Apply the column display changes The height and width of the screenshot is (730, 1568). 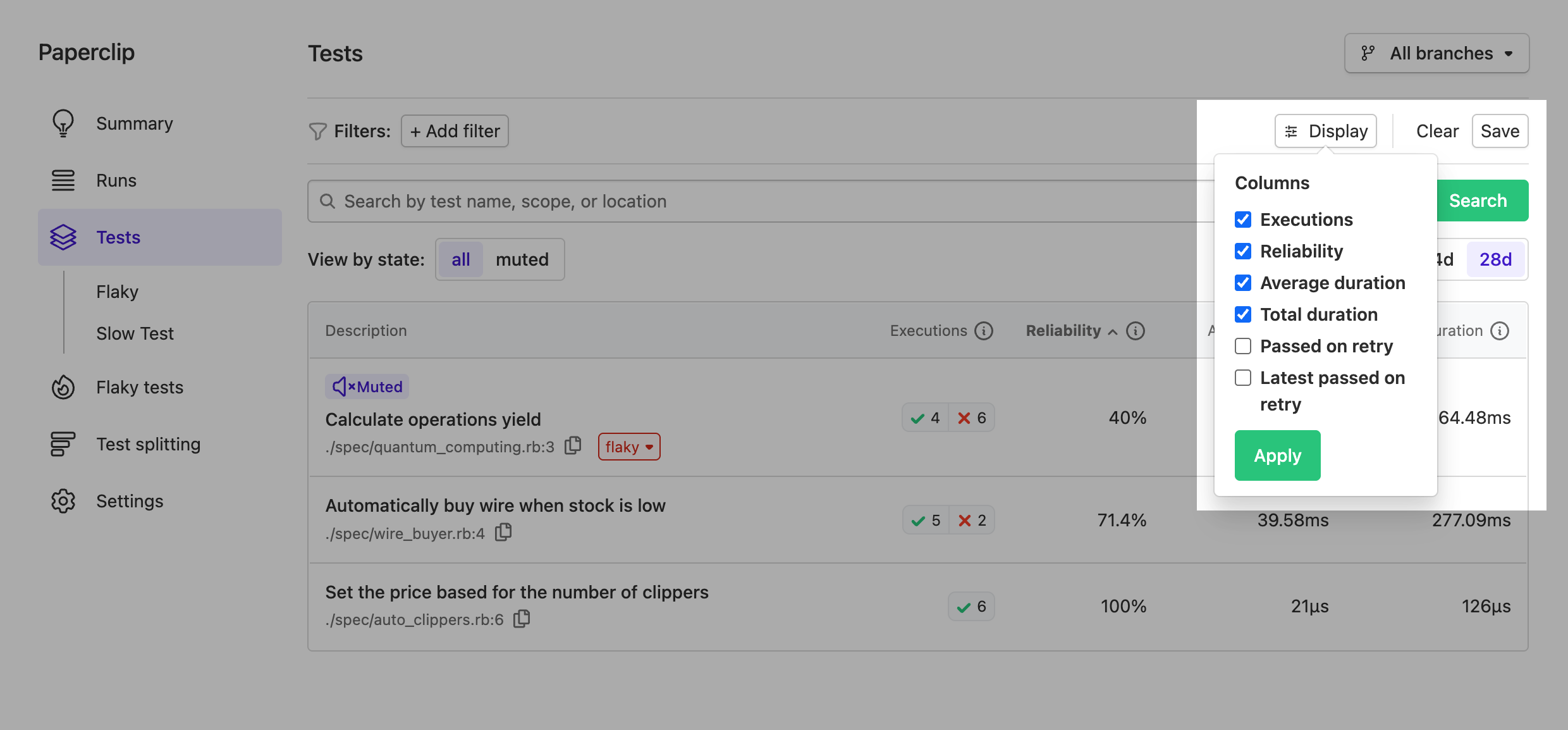tap(1277, 455)
